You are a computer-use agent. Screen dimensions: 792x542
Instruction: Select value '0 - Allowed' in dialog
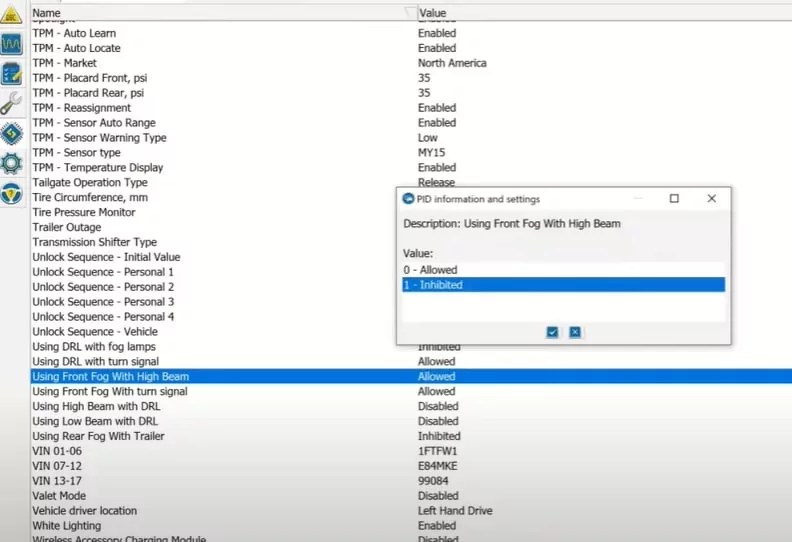coord(564,270)
